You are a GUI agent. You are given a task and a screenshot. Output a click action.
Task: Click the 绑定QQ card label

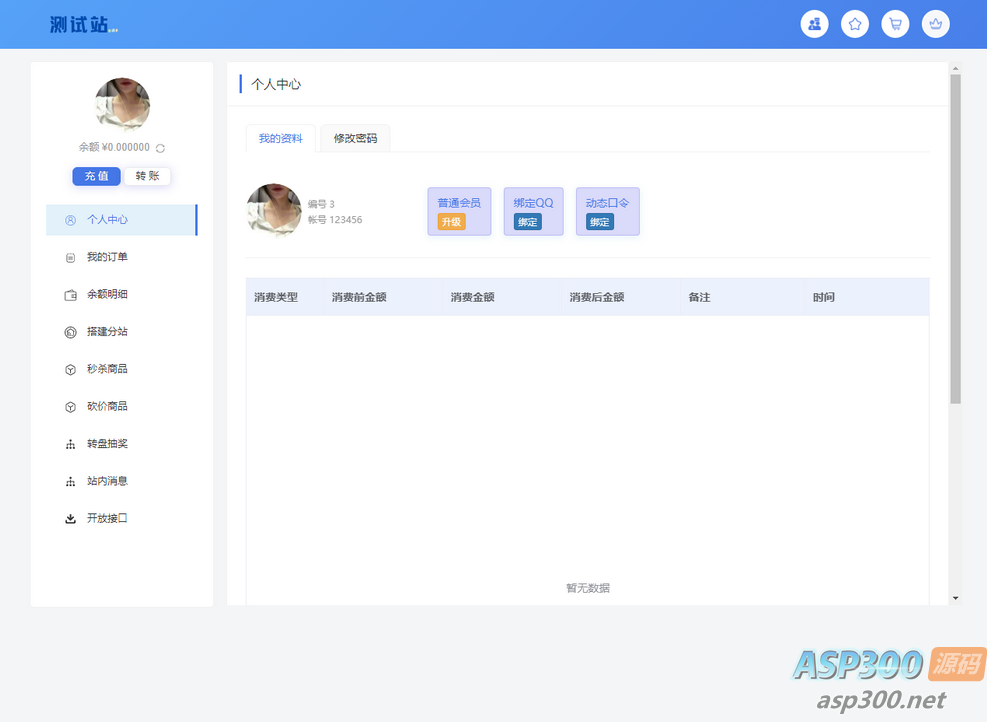[533, 203]
